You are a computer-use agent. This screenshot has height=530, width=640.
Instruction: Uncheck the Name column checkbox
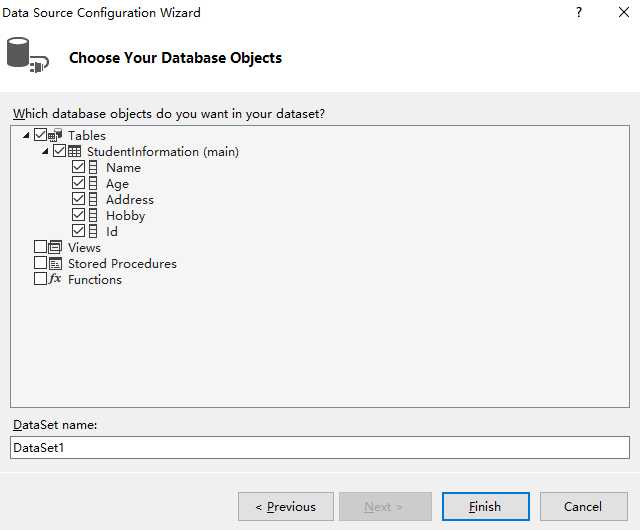(78, 167)
